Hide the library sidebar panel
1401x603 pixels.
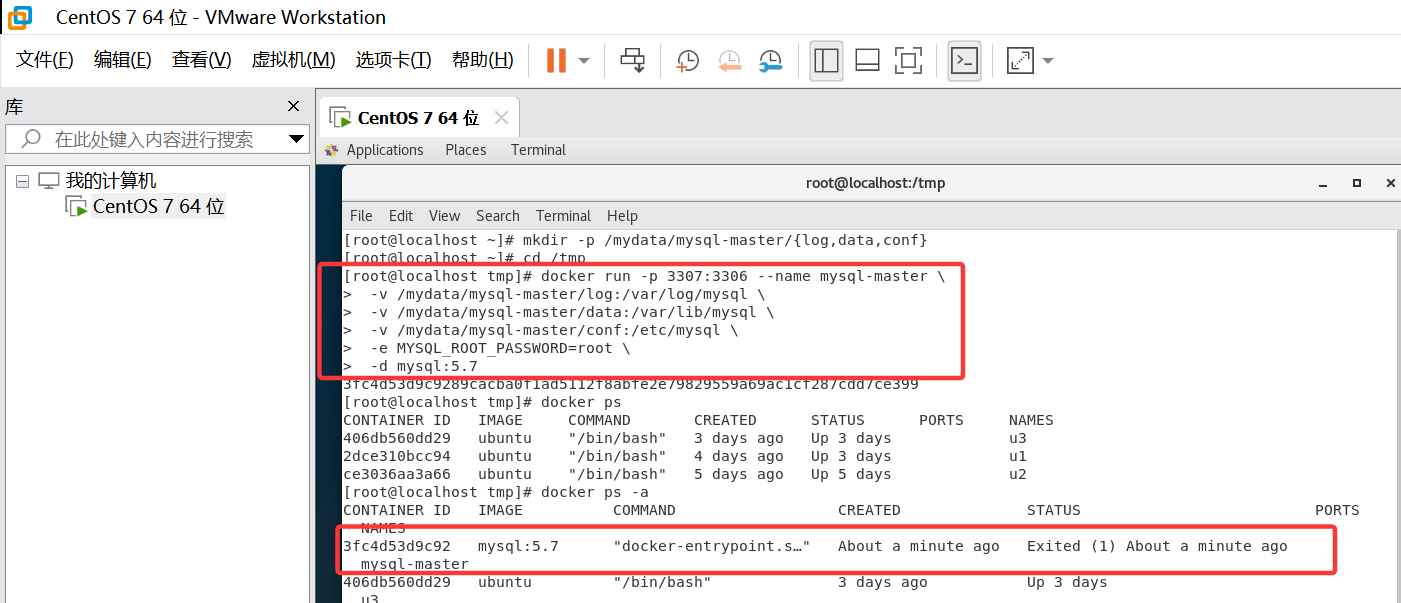pyautogui.click(x=826, y=61)
